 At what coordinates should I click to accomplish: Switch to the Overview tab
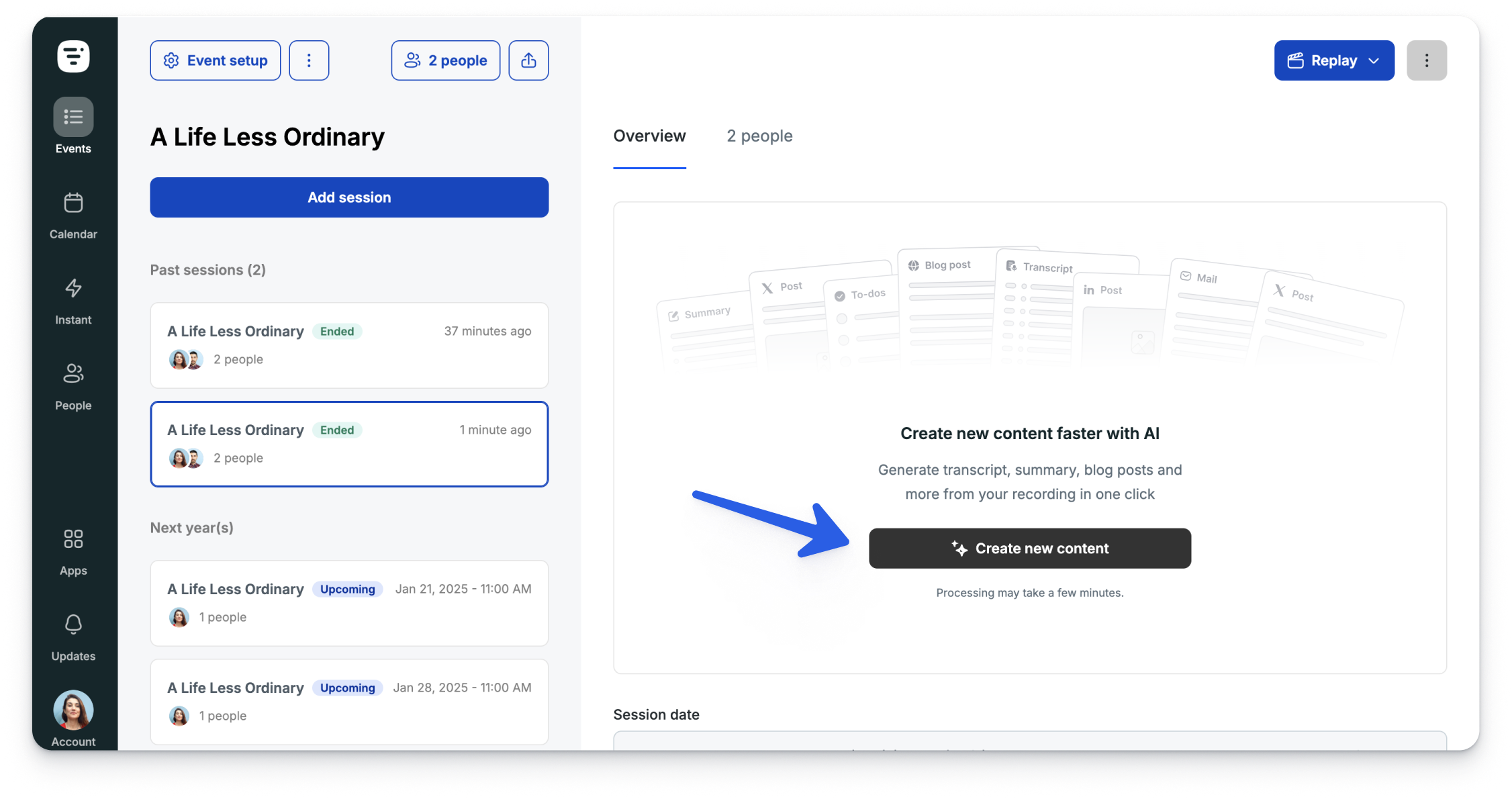tap(649, 136)
